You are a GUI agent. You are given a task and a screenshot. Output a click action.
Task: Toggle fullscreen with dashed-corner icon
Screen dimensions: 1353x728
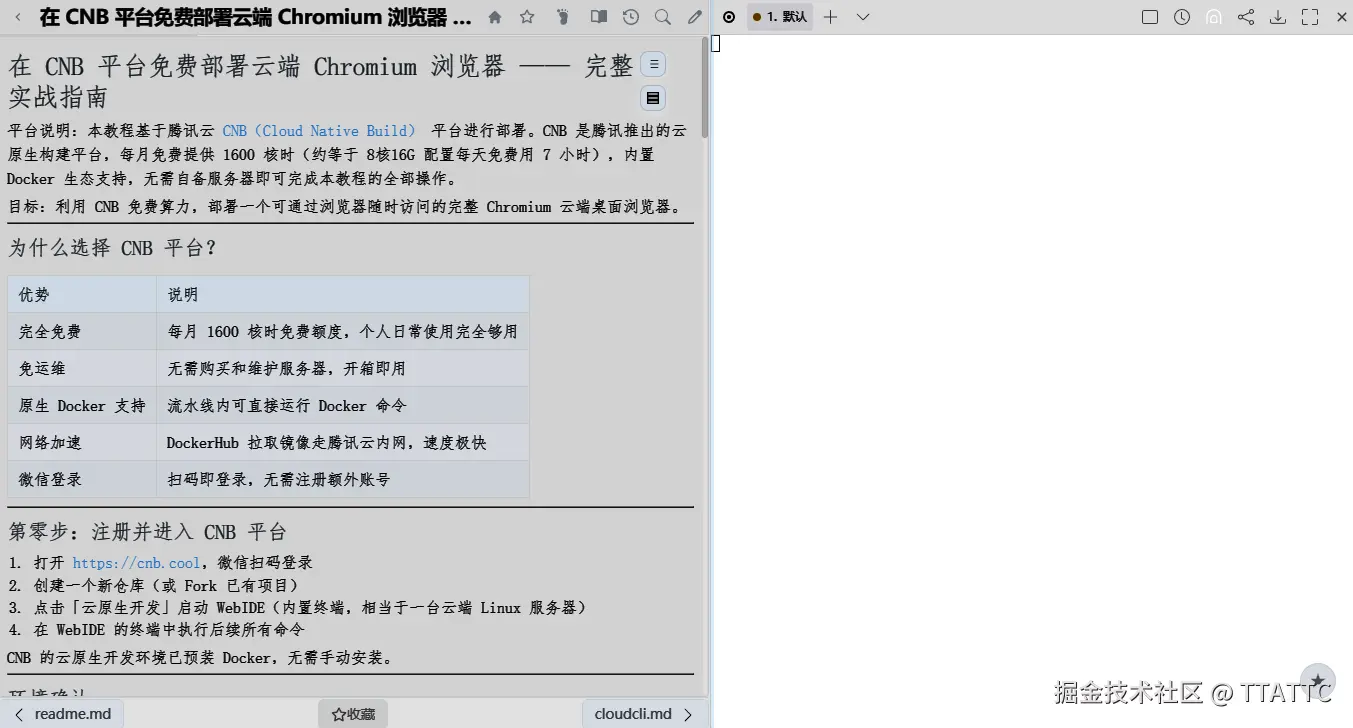click(1310, 17)
